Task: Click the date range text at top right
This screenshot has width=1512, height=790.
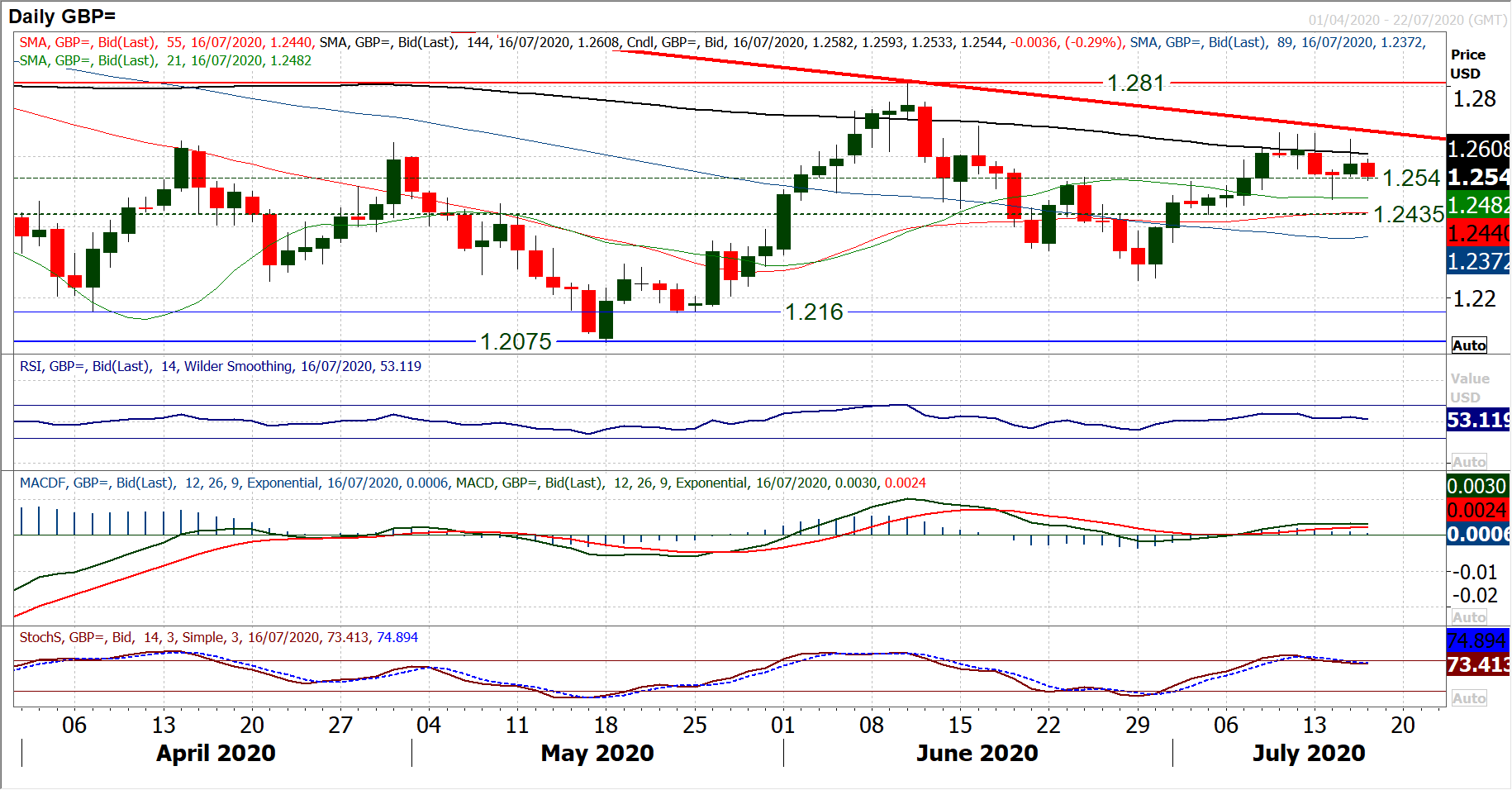Action: tap(1407, 20)
